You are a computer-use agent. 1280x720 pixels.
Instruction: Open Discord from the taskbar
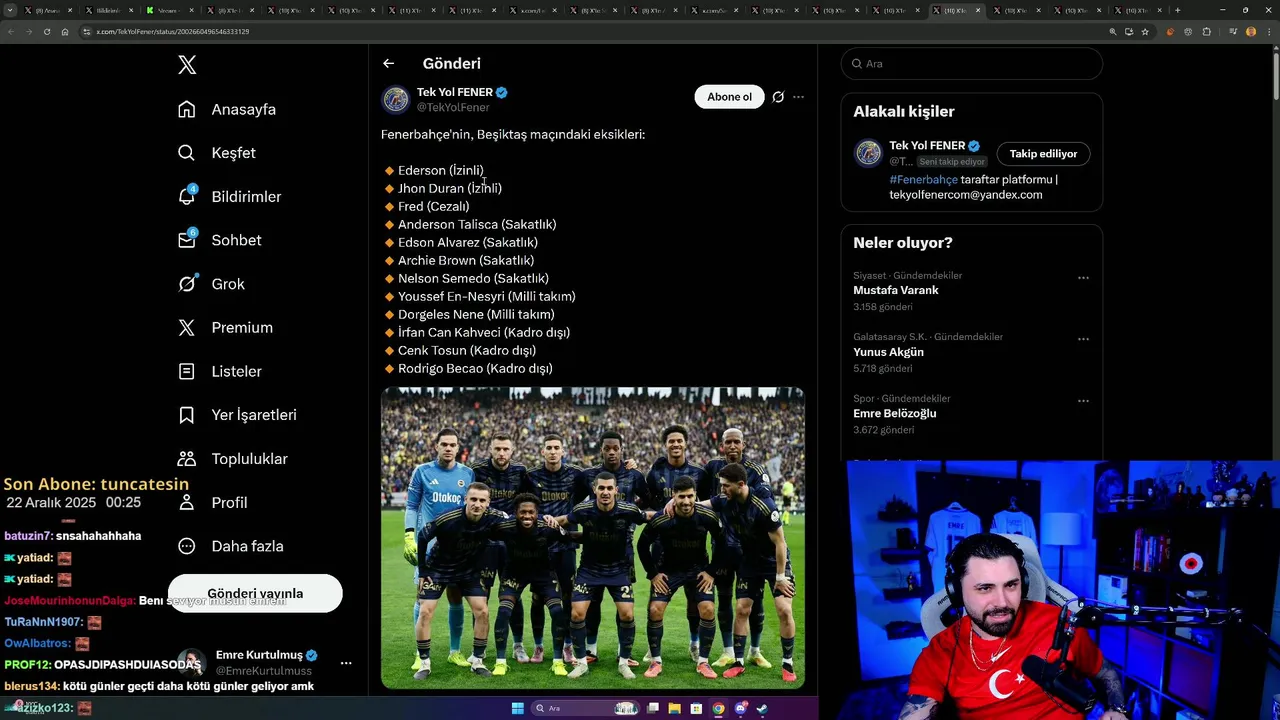pyautogui.click(x=740, y=708)
